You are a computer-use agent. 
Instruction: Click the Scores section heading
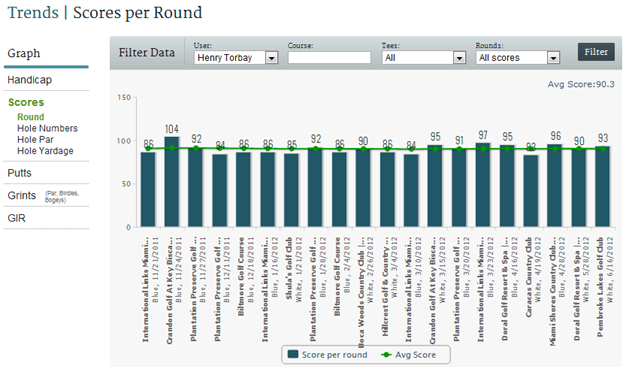pos(26,102)
